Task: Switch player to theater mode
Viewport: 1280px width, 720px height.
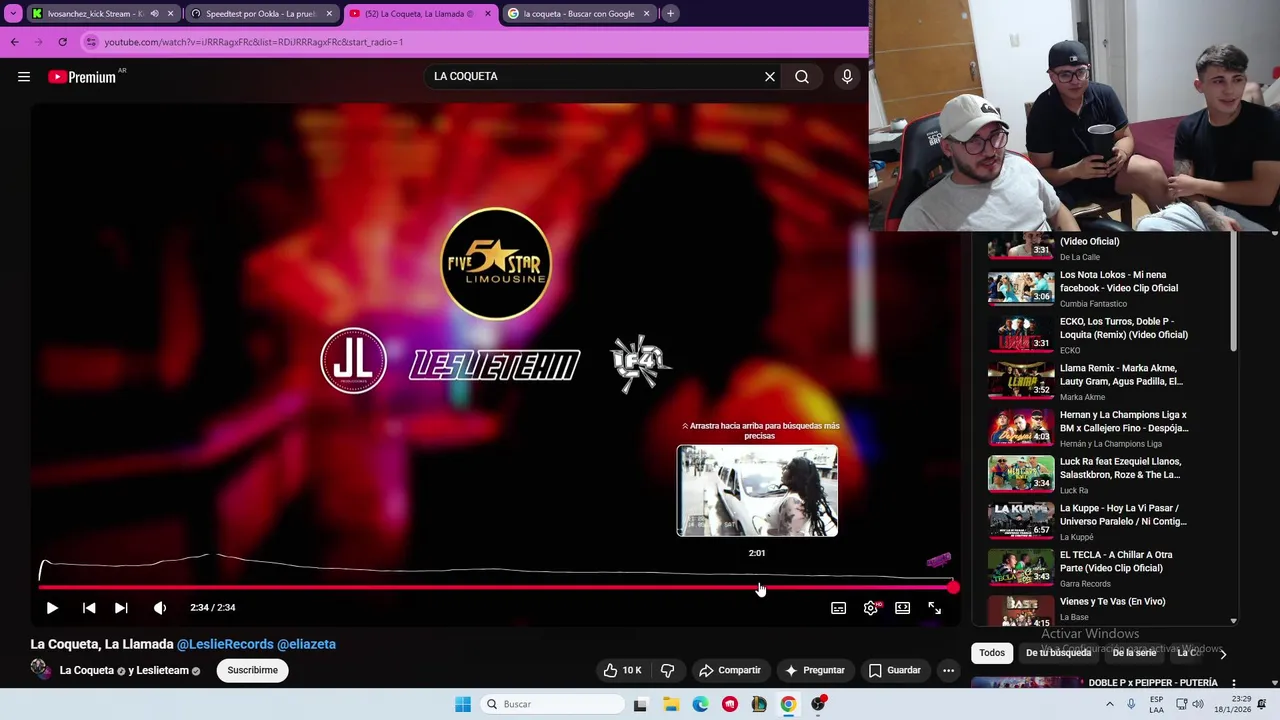Action: coord(903,608)
